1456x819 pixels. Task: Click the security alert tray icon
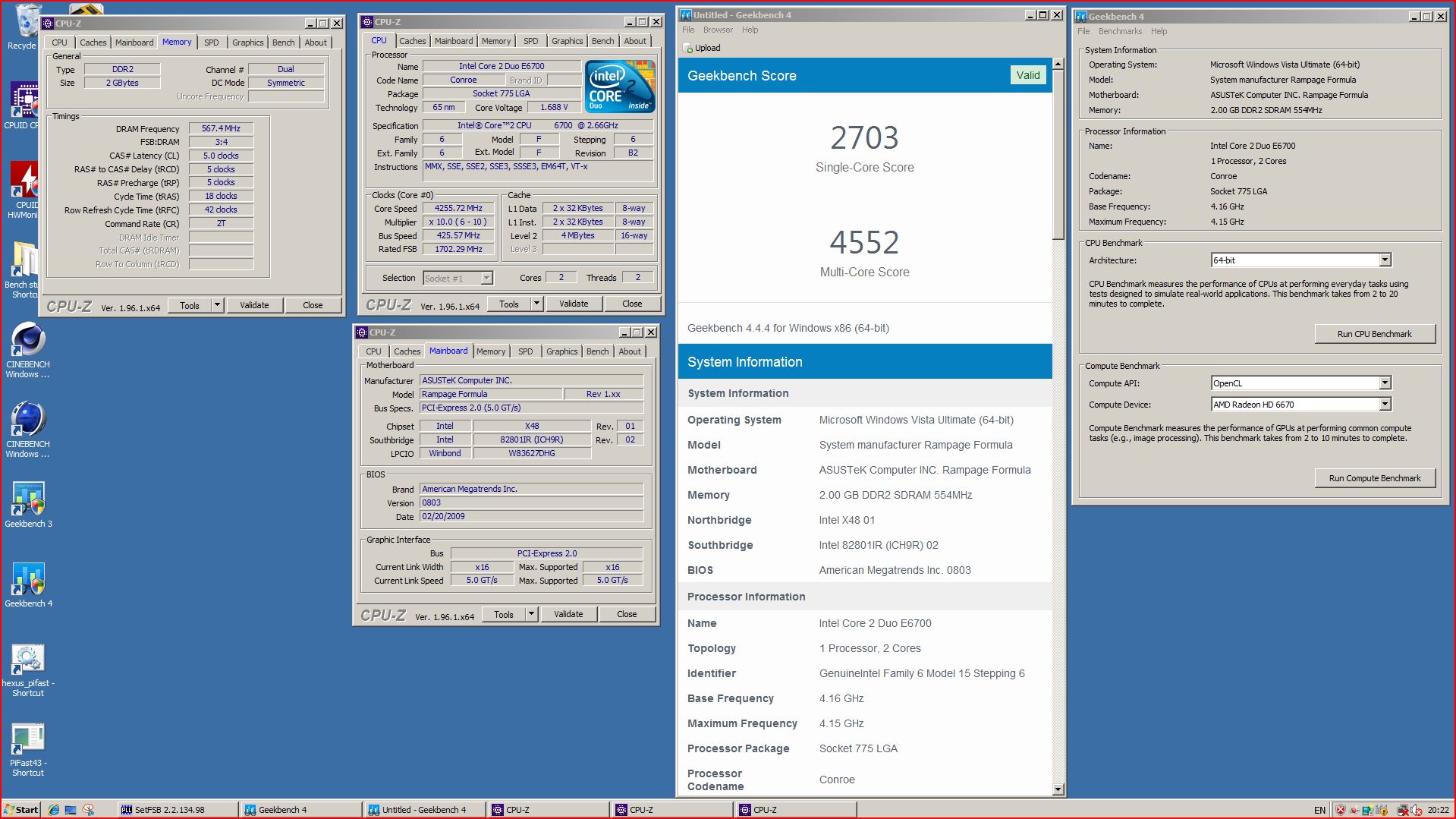click(x=1340, y=810)
